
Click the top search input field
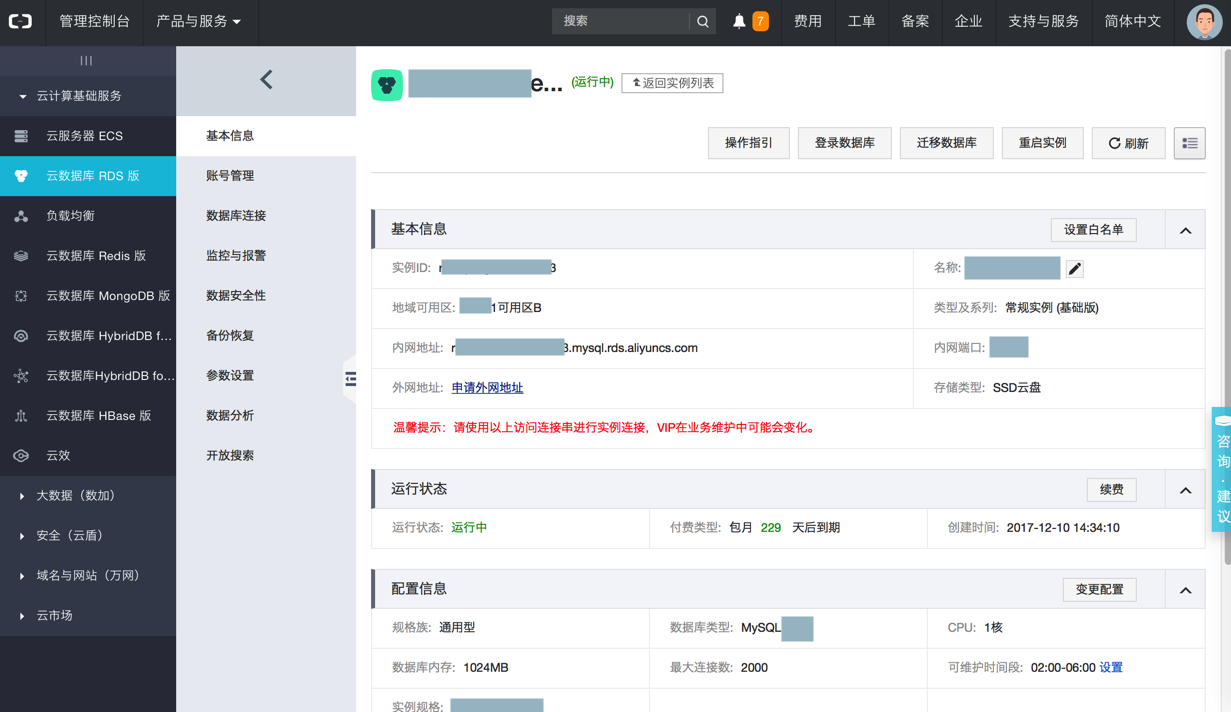pos(621,21)
